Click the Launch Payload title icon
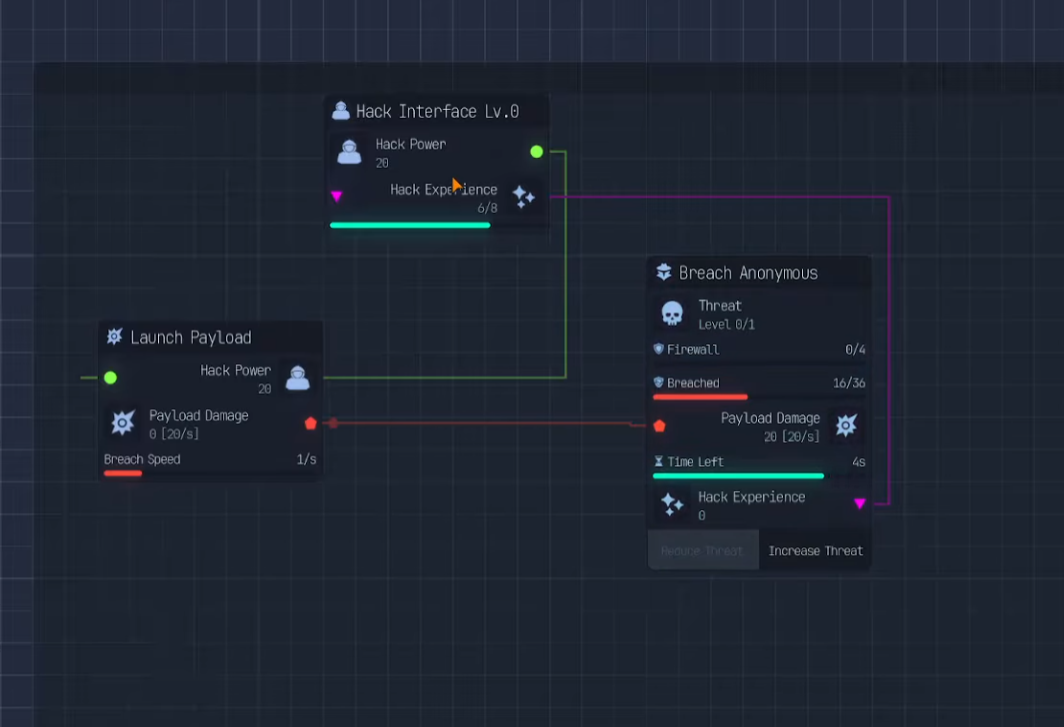Image resolution: width=1064 pixels, height=727 pixels. 114,337
